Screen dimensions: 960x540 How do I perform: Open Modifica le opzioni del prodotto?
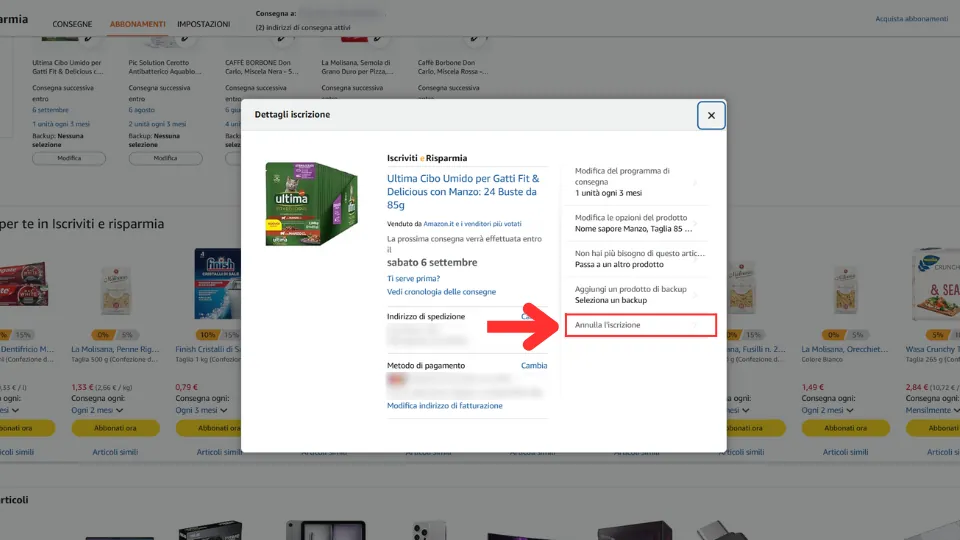click(637, 223)
